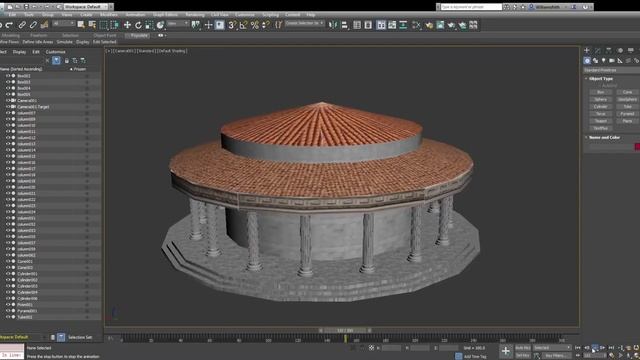Click the Teapot primitive button
The width and height of the screenshot is (640, 360).
[600, 121]
